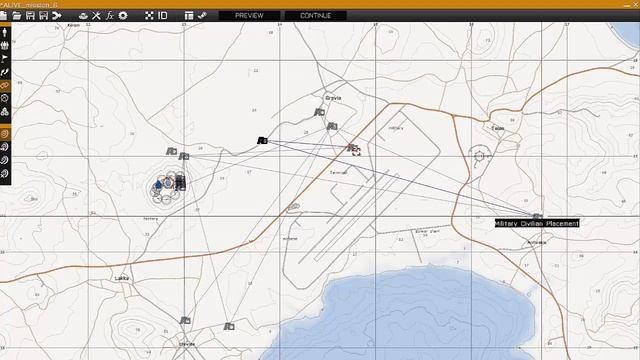Select the red-highlighted module icon by the airfield
This screenshot has height=360, width=640.
point(353,149)
